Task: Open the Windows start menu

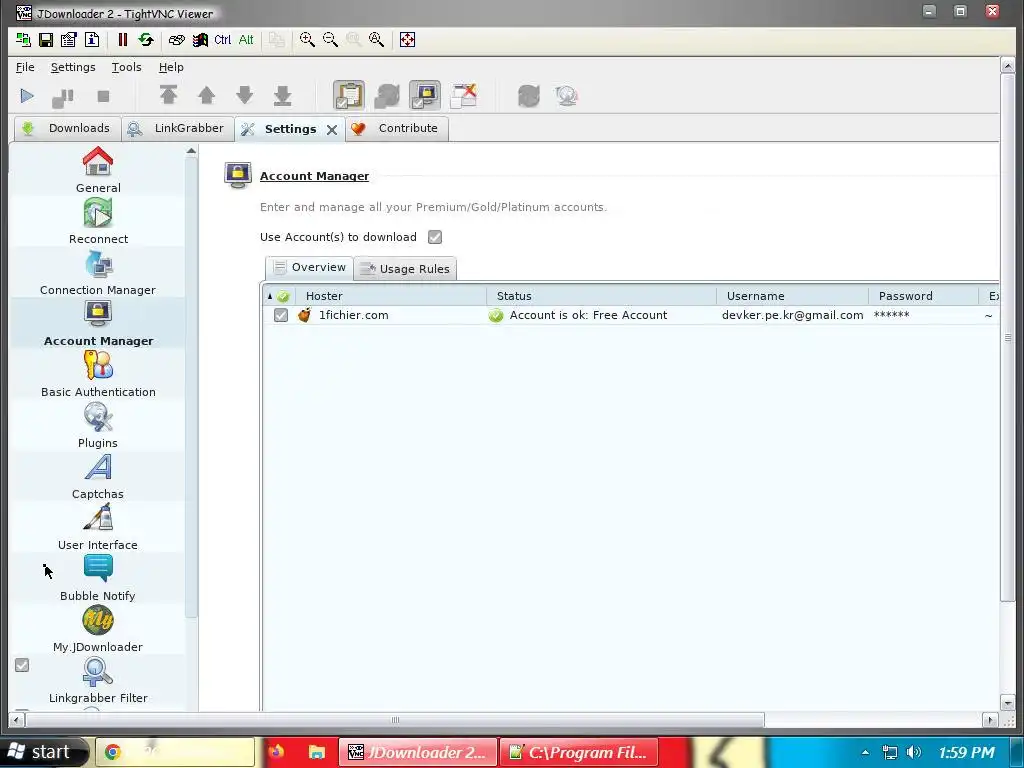Action: (x=43, y=752)
